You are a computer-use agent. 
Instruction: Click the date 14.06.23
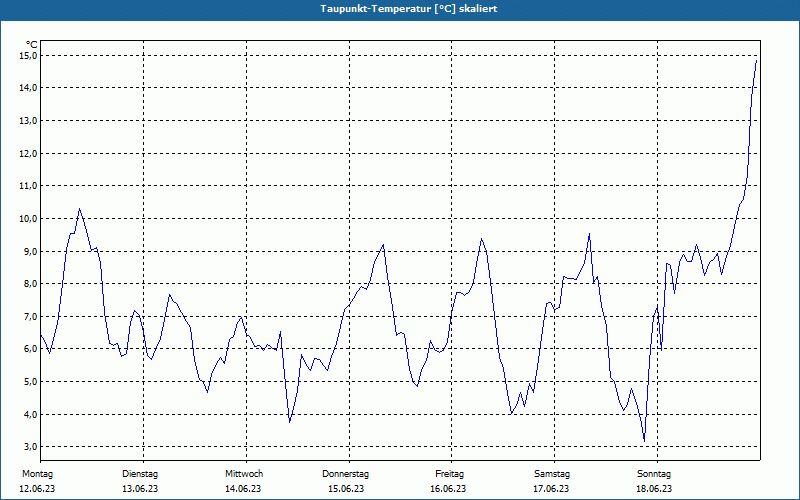[243, 489]
